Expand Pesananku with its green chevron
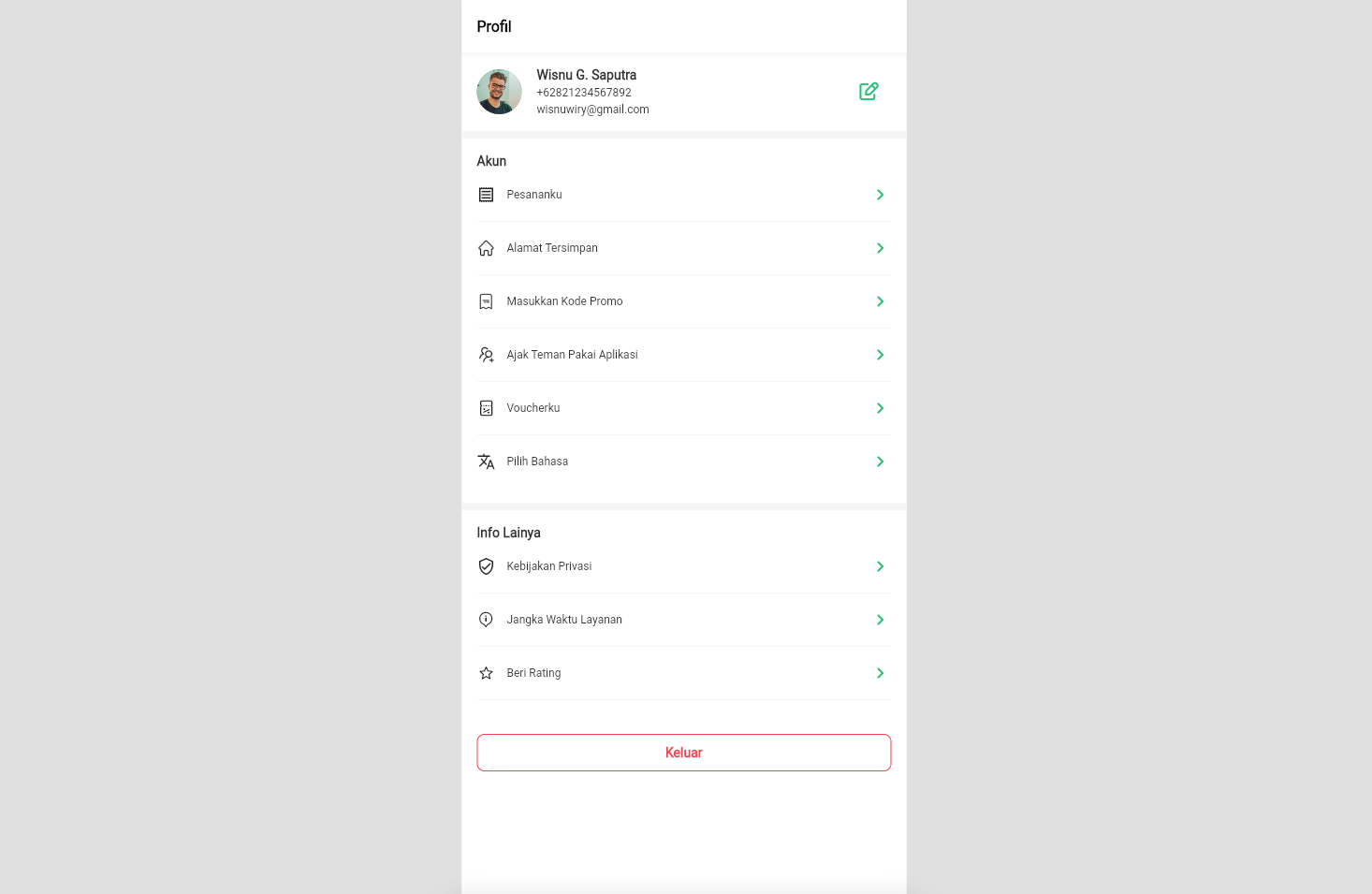The width and height of the screenshot is (1372, 894). point(880,195)
